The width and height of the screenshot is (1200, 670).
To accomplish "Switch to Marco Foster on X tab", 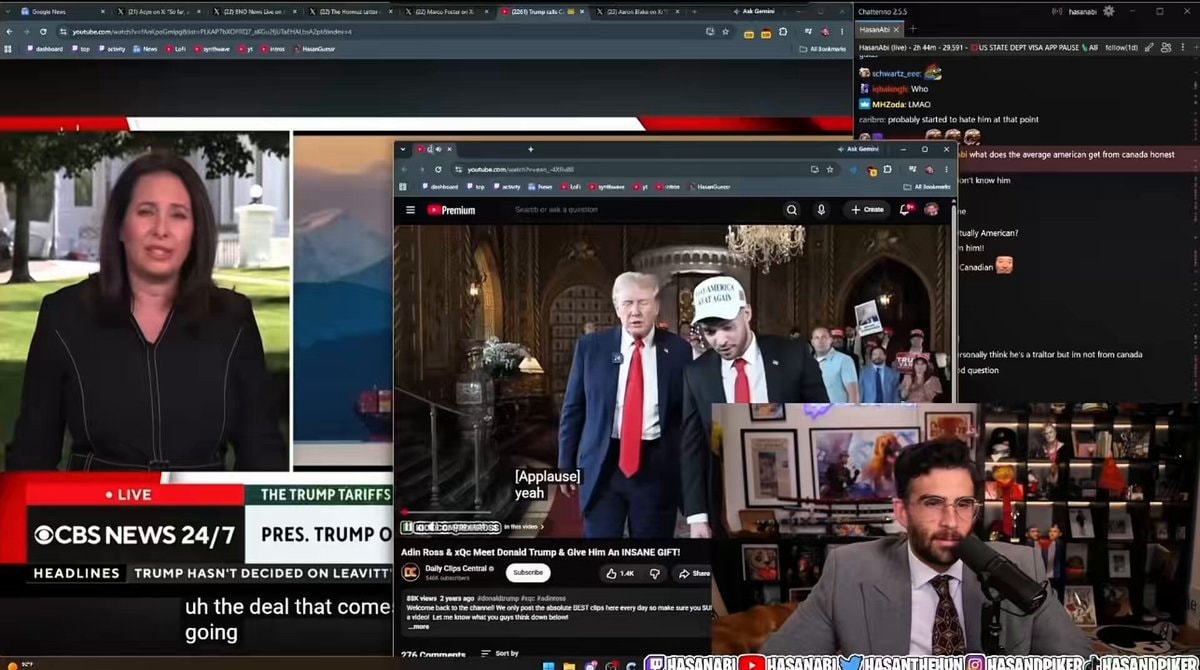I will (446, 11).
